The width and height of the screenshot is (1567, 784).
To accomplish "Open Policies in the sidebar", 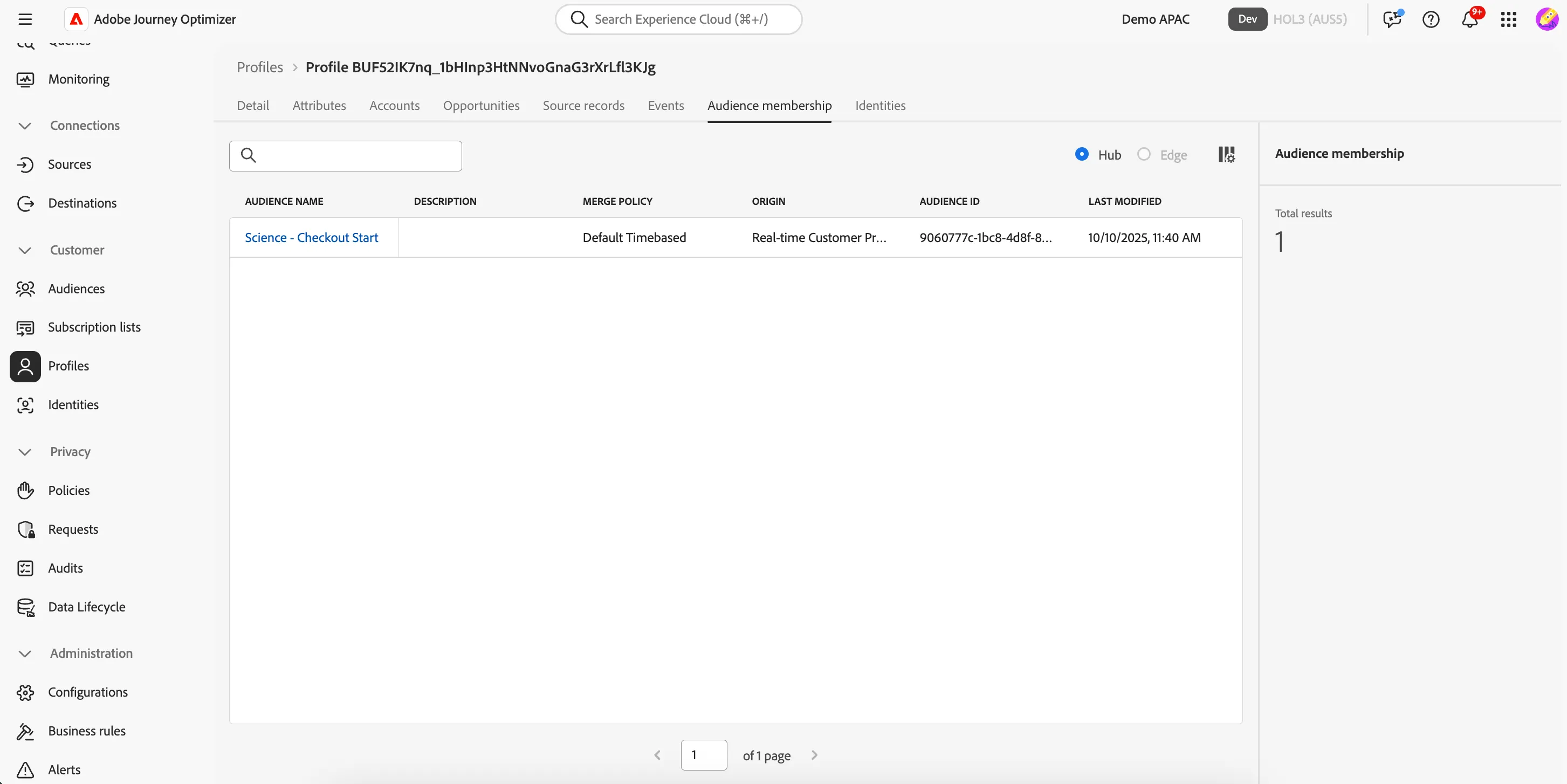I will point(68,491).
